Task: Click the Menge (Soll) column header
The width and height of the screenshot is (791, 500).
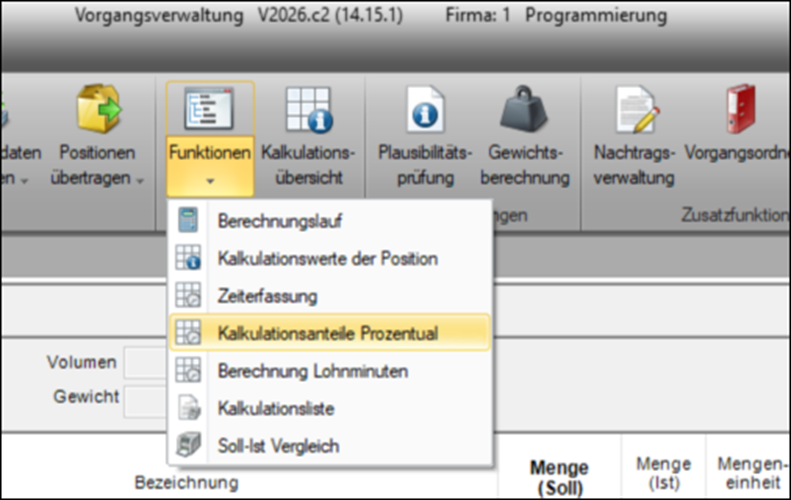Action: pyautogui.click(x=560, y=477)
